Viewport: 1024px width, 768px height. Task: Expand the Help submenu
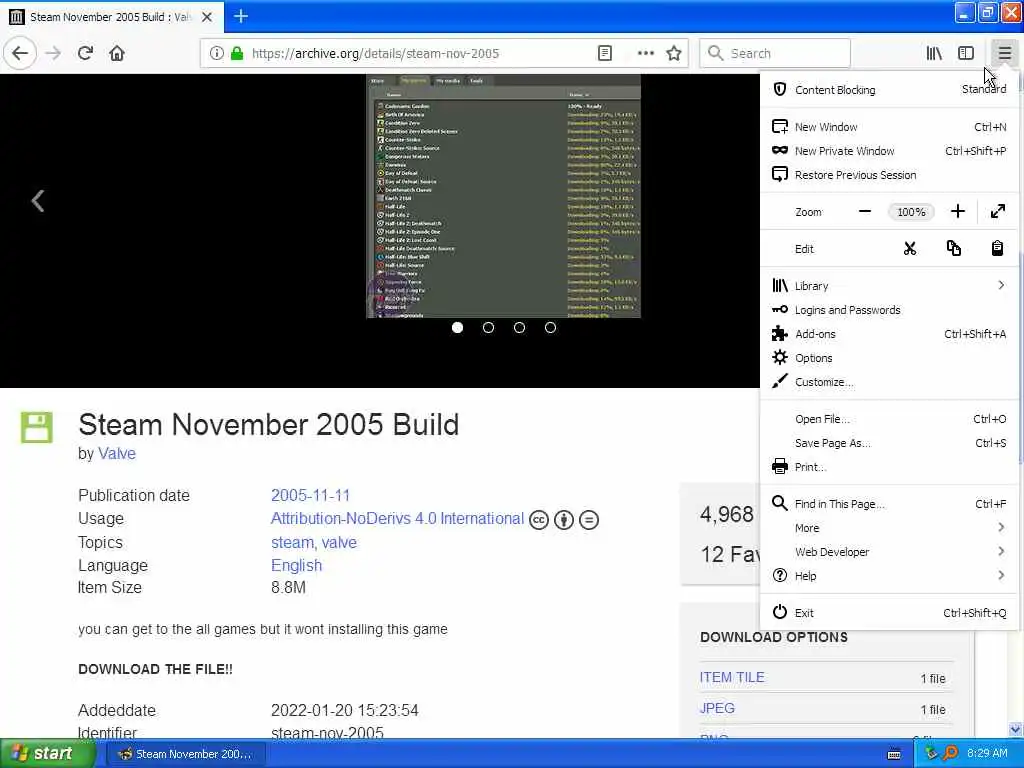(889, 575)
